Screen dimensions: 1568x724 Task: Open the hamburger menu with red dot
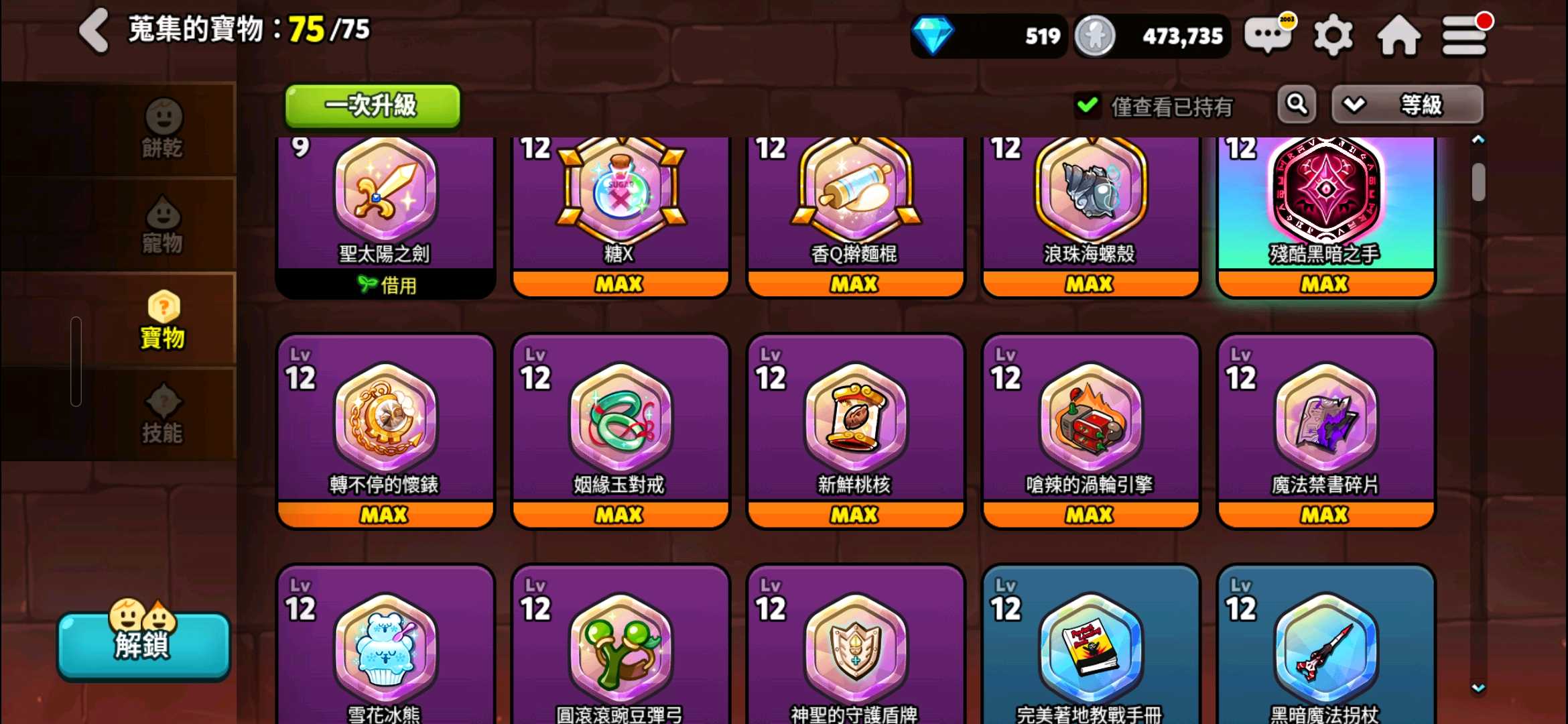(x=1465, y=35)
